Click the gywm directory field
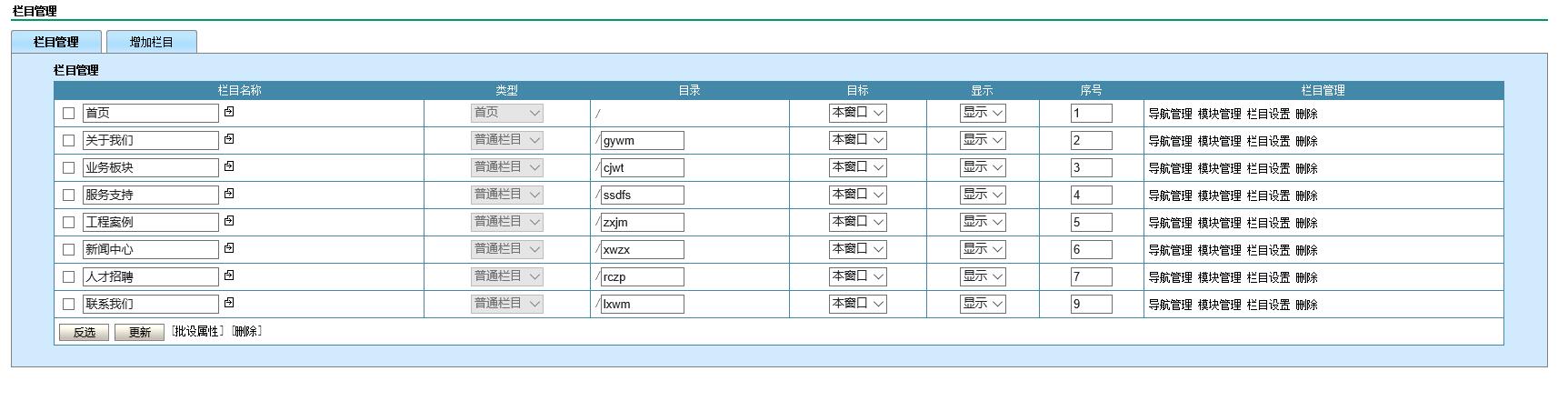Image resolution: width=1568 pixels, height=411 pixels. [x=643, y=140]
